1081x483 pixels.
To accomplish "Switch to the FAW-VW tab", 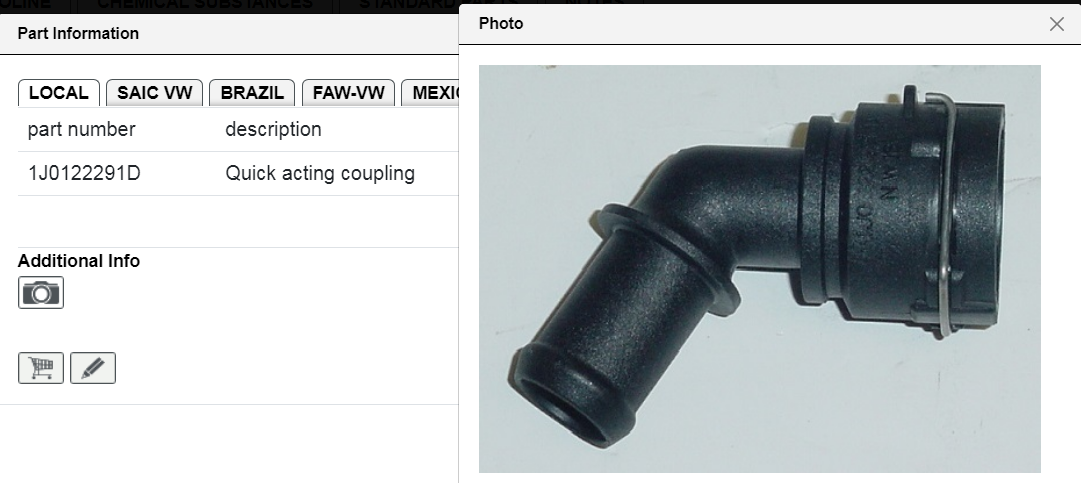I will (x=348, y=93).
